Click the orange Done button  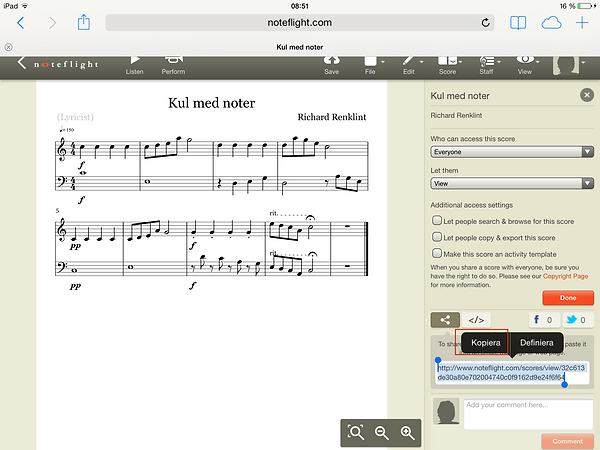(568, 298)
